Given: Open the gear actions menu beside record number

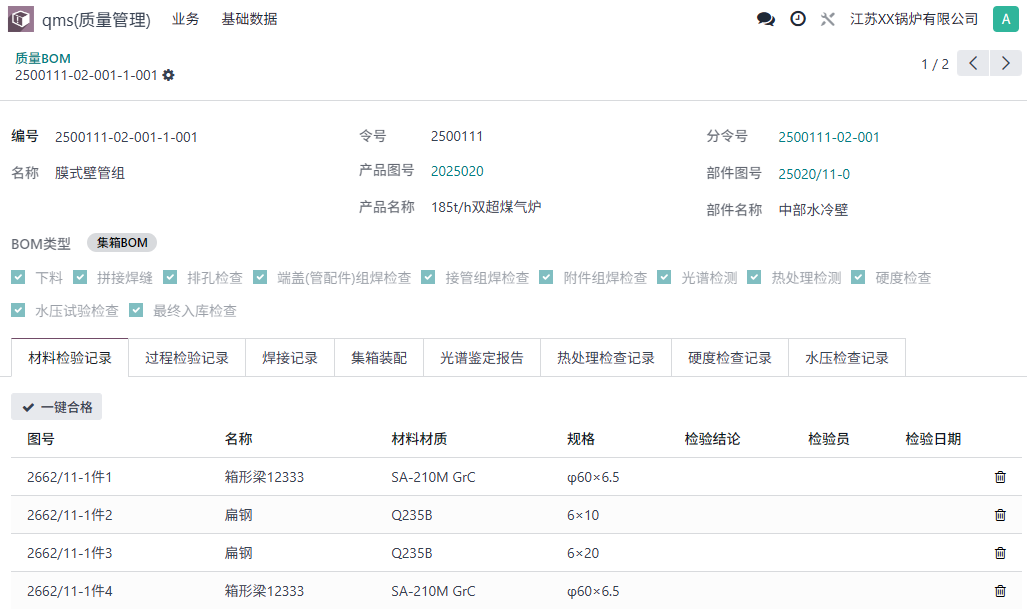Looking at the screenshot, I should click(169, 75).
